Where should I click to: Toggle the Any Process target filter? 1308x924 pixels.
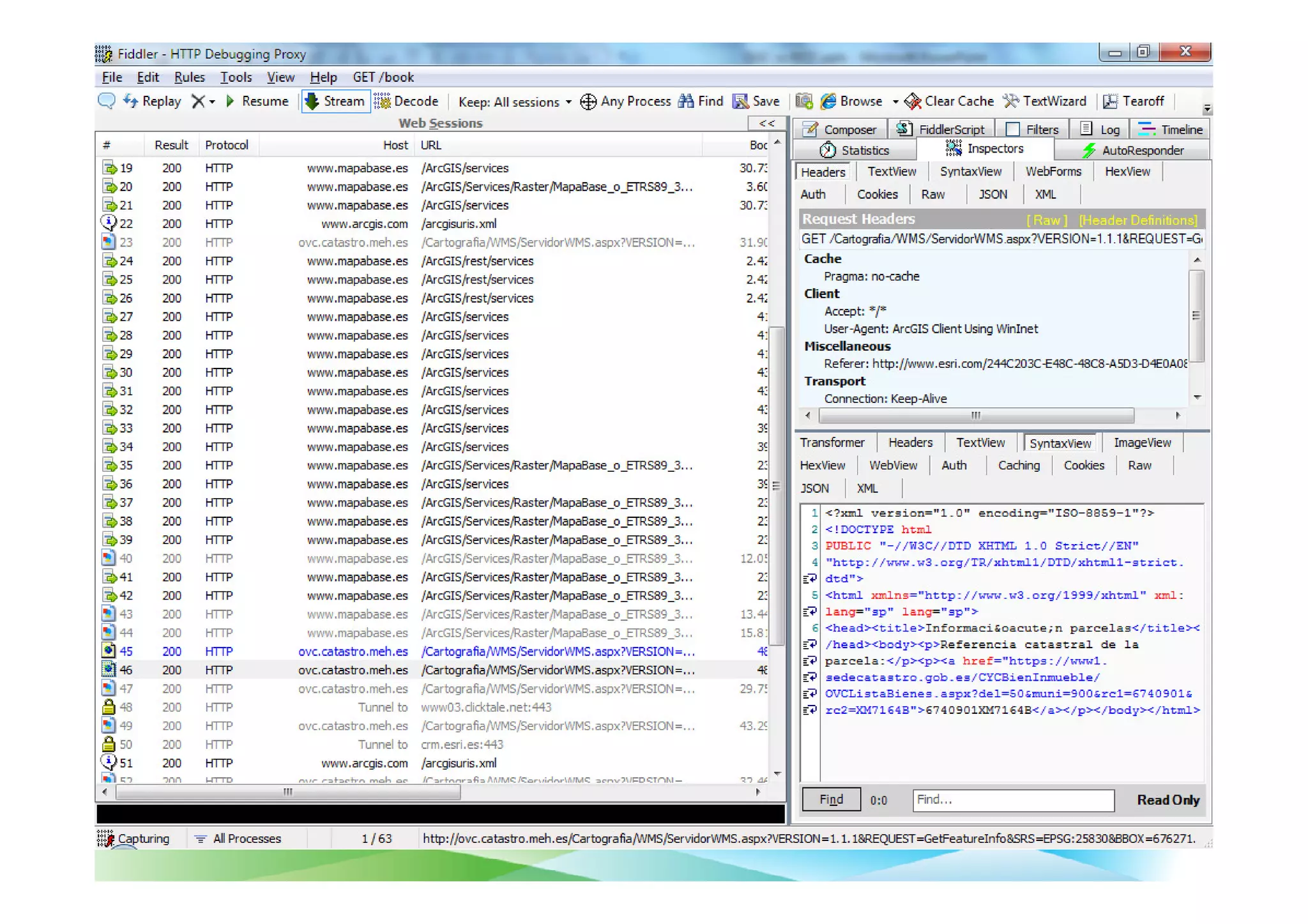(x=625, y=101)
